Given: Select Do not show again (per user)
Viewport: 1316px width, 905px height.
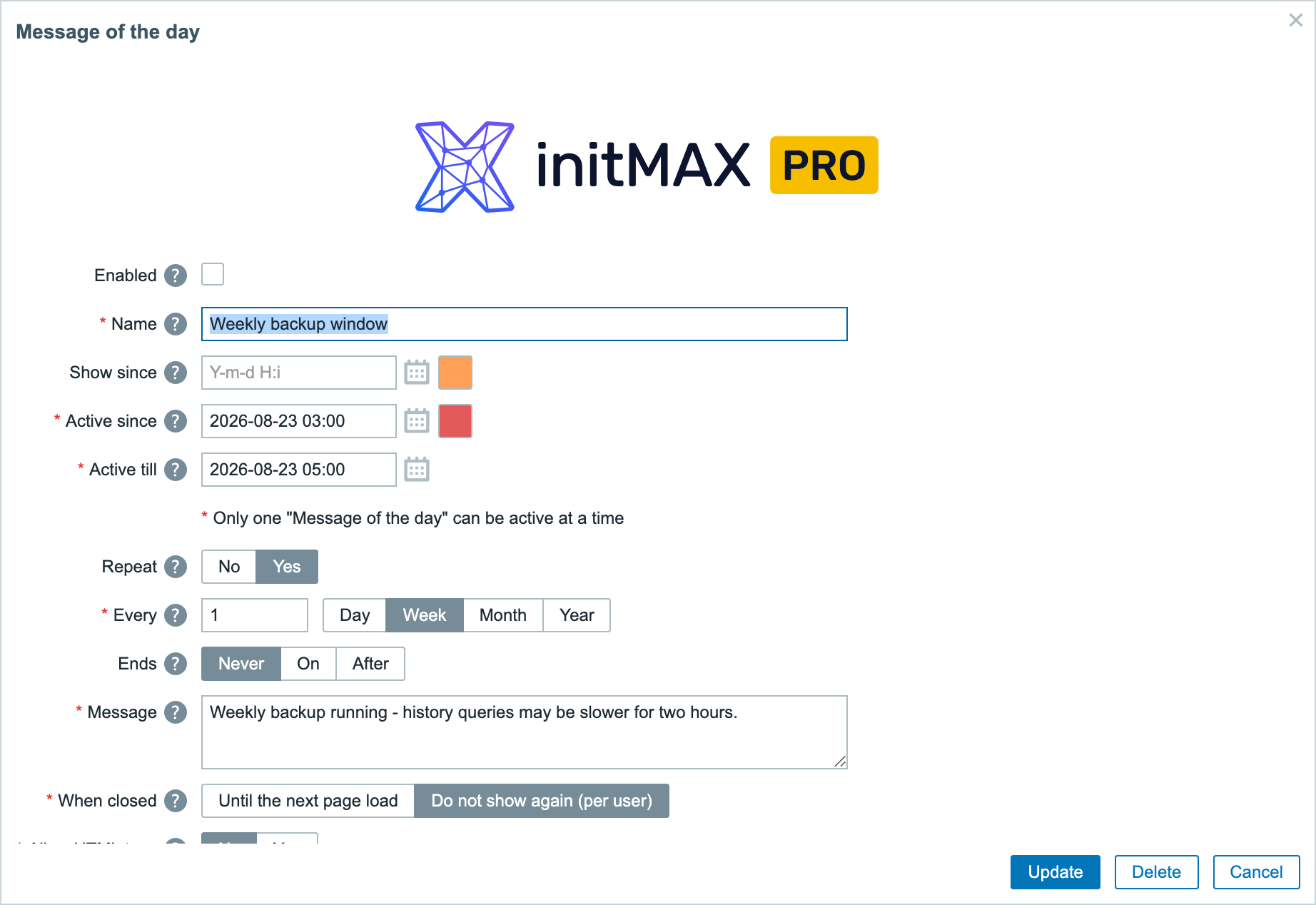Looking at the screenshot, I should [542, 801].
